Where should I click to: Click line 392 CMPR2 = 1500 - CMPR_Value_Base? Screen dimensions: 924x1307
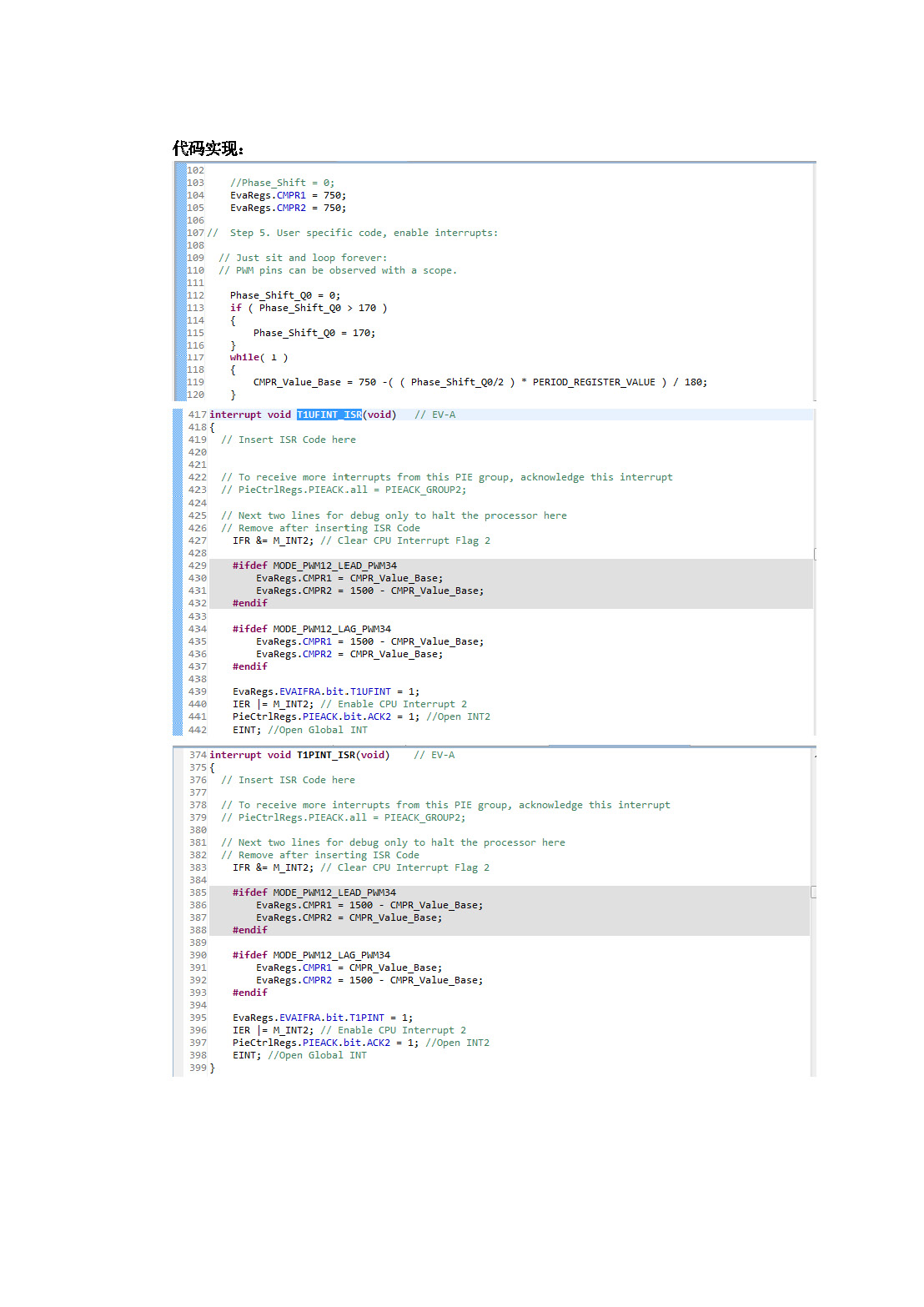tap(369, 980)
